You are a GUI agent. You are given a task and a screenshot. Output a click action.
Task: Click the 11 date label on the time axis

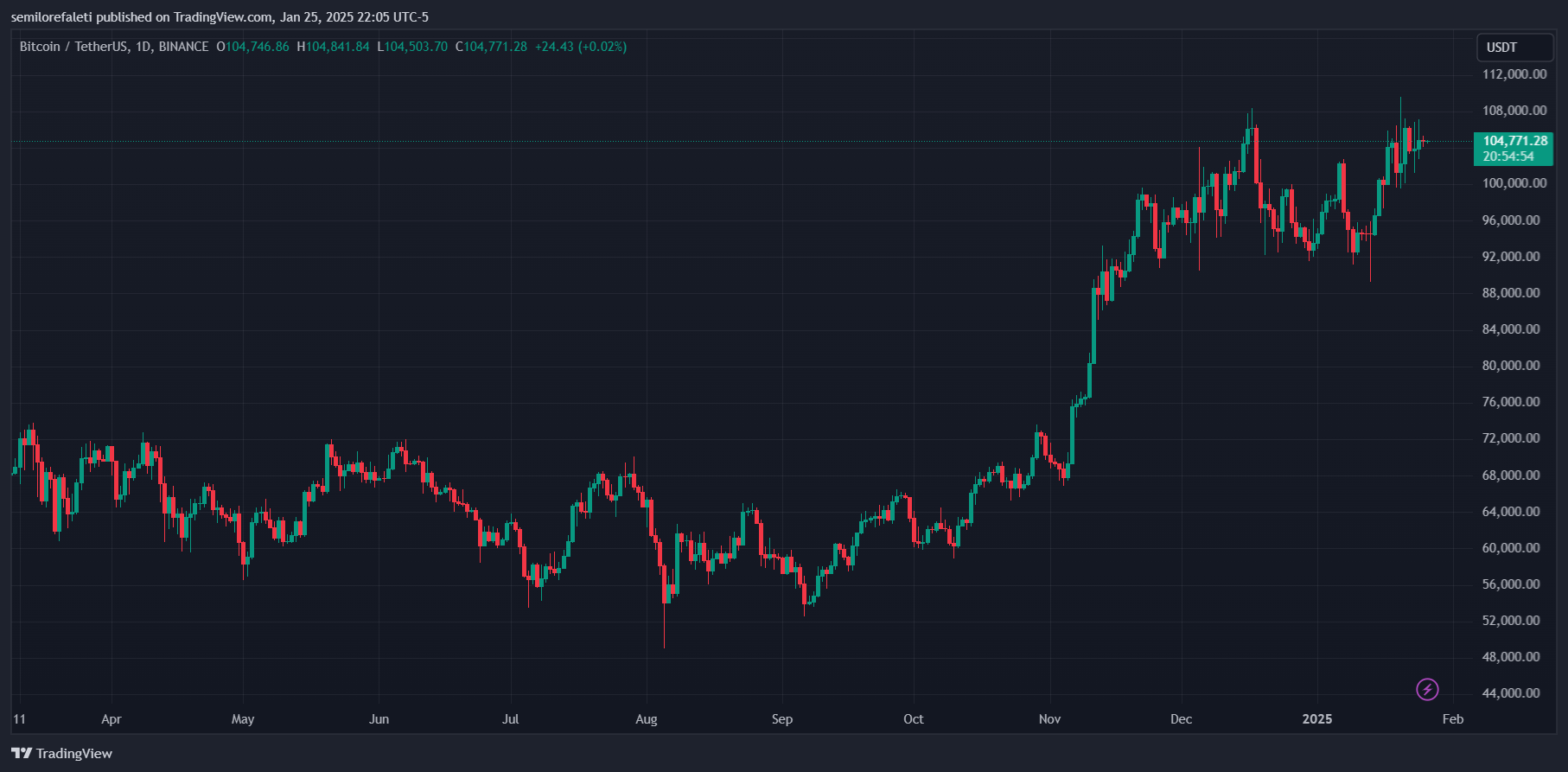pos(20,719)
